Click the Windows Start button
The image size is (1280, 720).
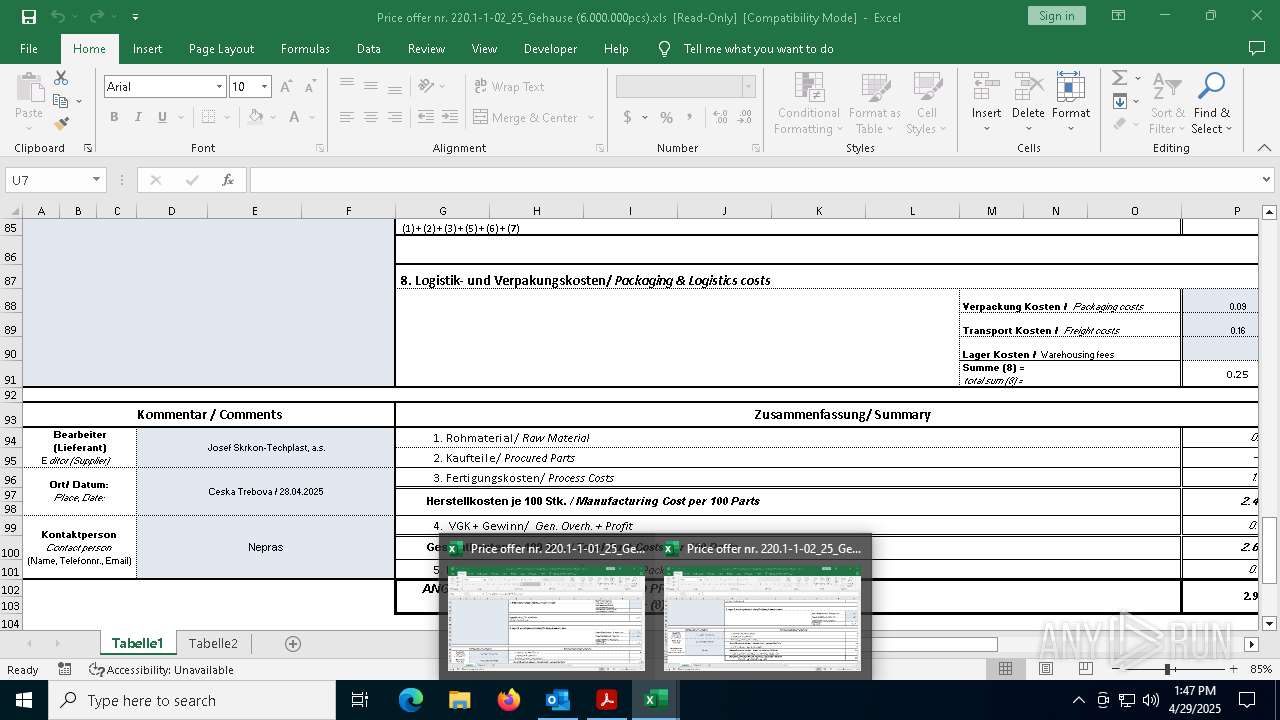pyautogui.click(x=23, y=700)
